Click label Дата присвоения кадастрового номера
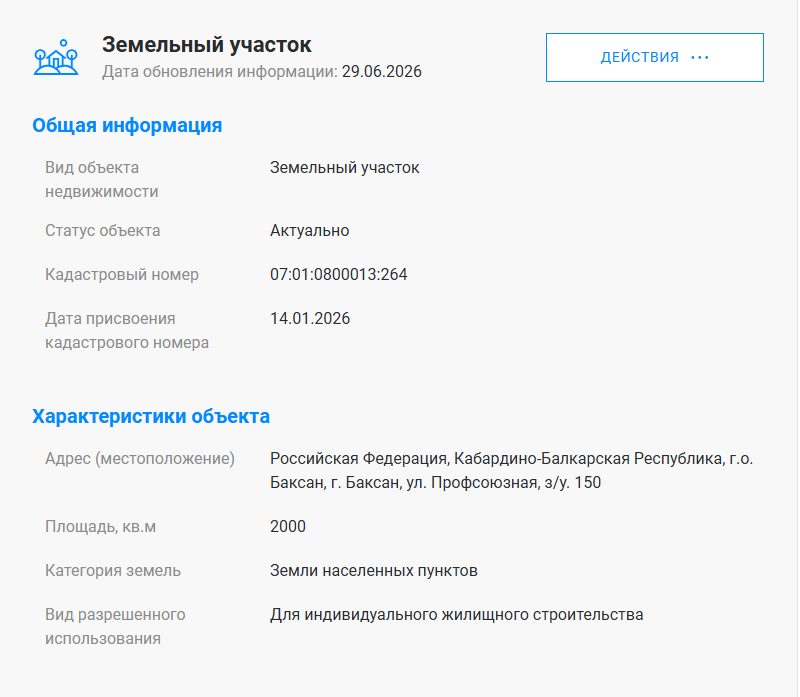 point(127,330)
